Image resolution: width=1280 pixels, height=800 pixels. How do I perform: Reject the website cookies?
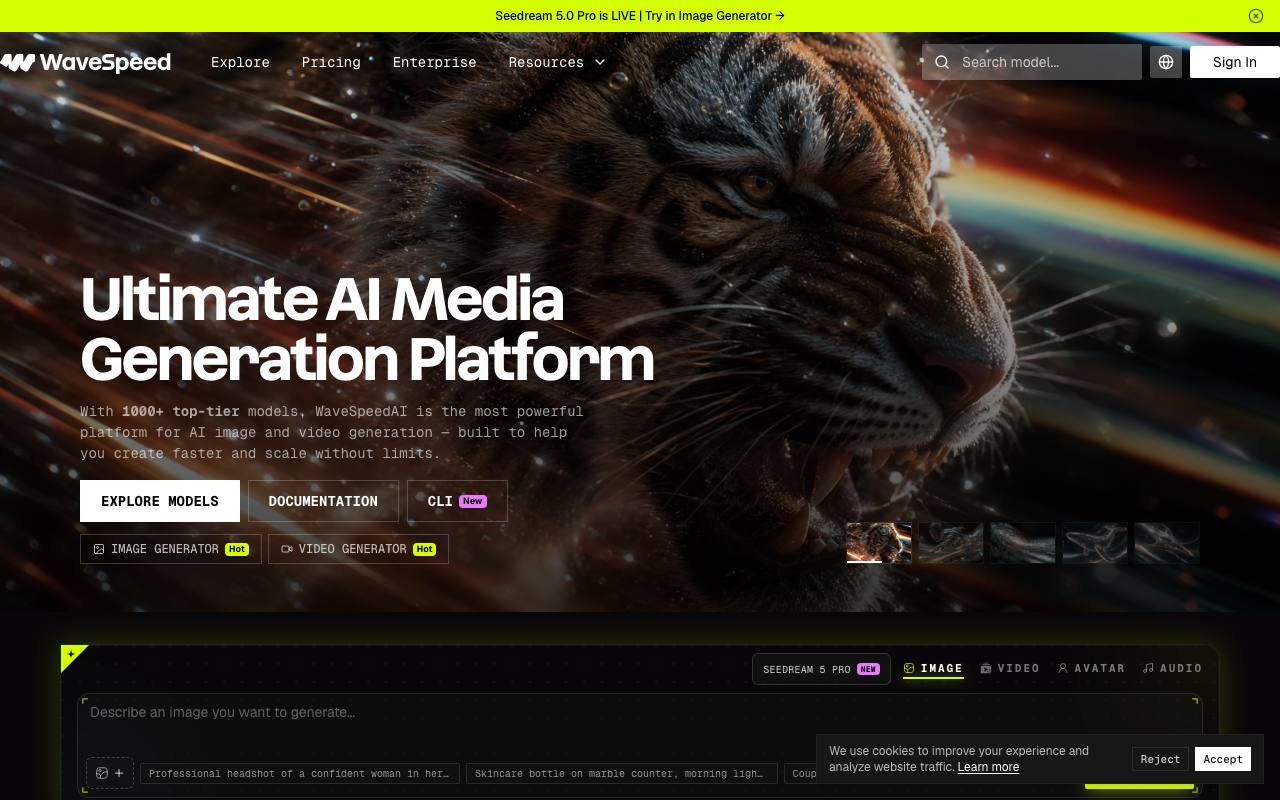[1160, 759]
